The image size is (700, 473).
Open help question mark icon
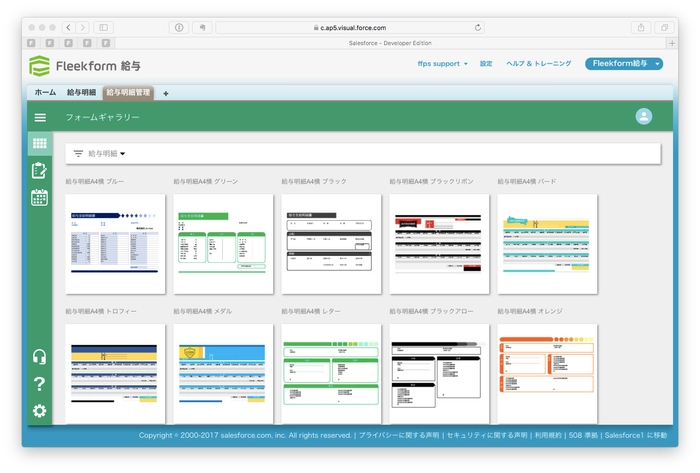(40, 384)
